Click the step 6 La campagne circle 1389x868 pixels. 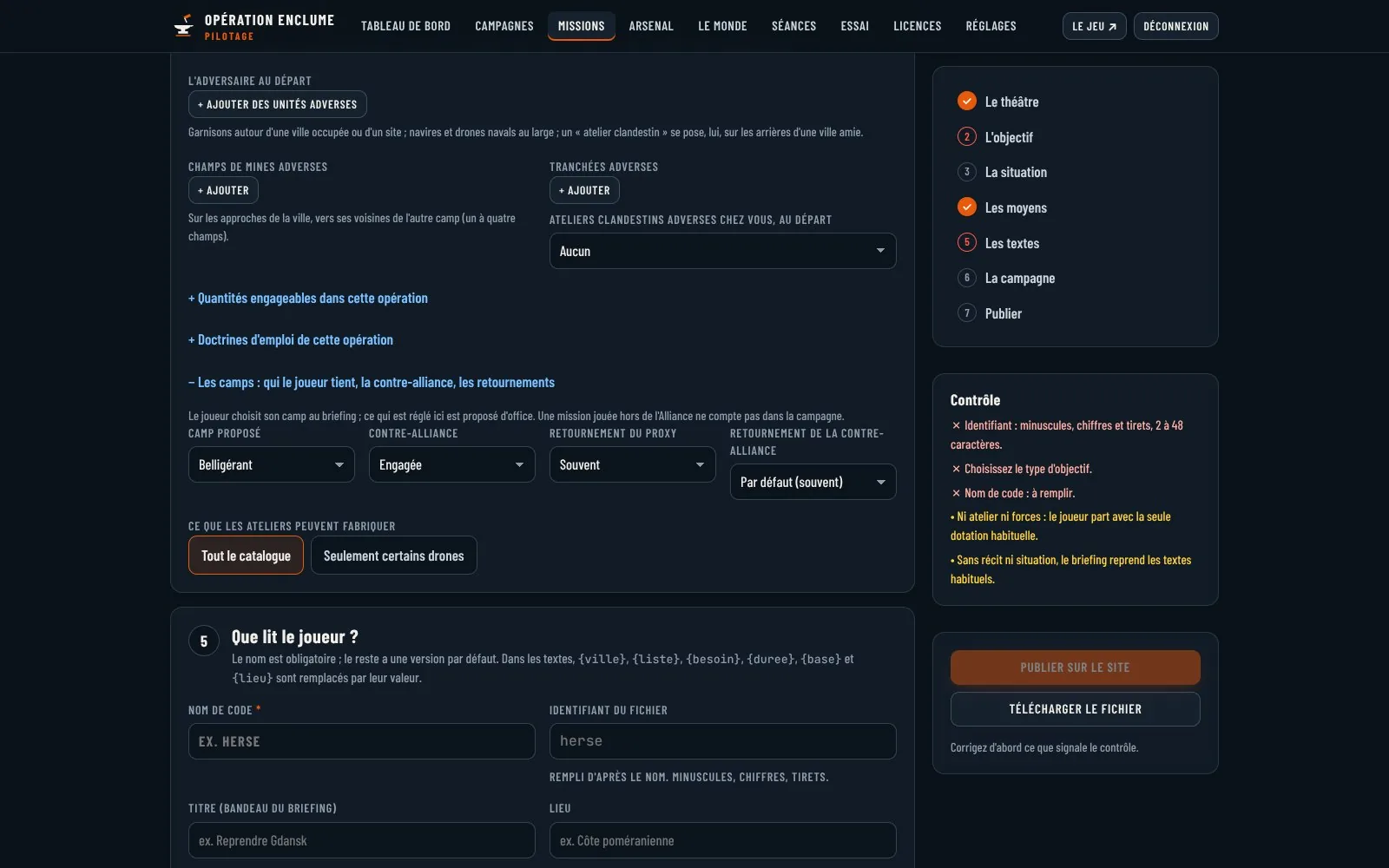click(x=966, y=278)
